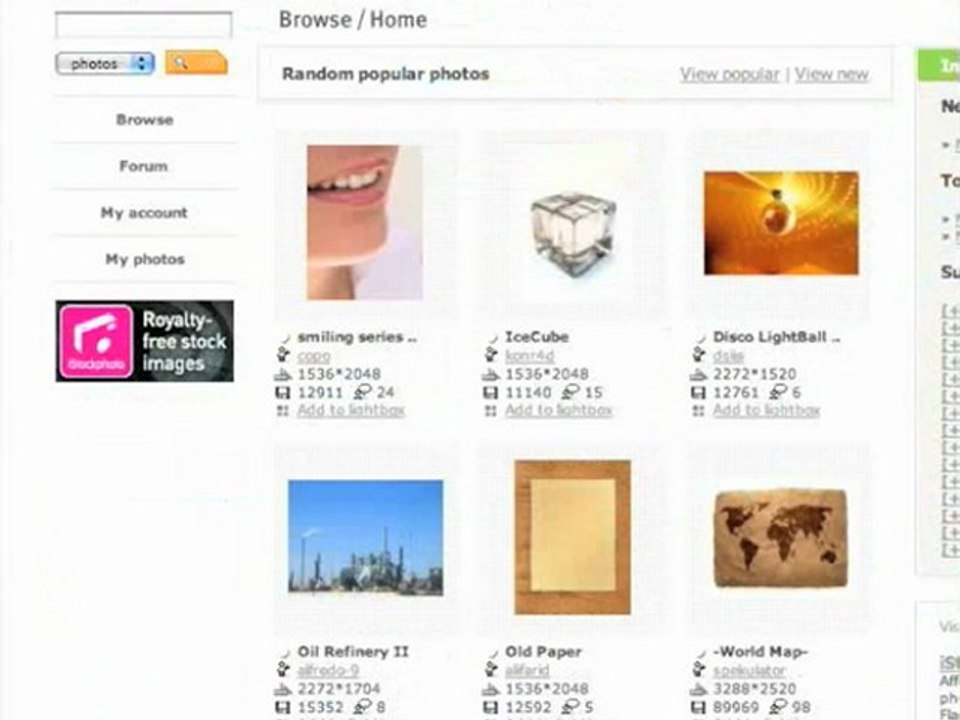Follow the View popular link
The image size is (960, 720).
729,75
